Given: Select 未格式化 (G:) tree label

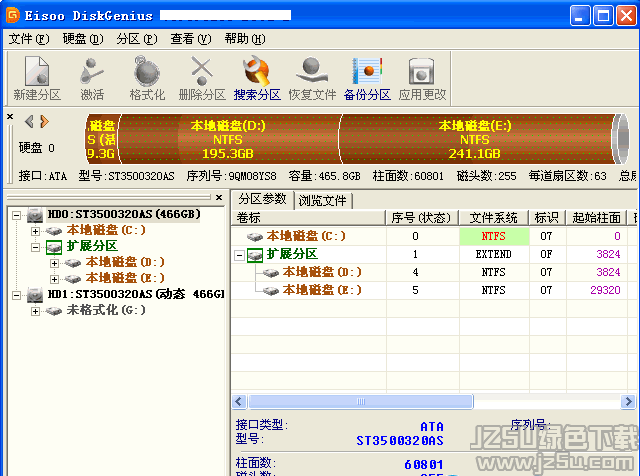Looking at the screenshot, I should point(106,310).
